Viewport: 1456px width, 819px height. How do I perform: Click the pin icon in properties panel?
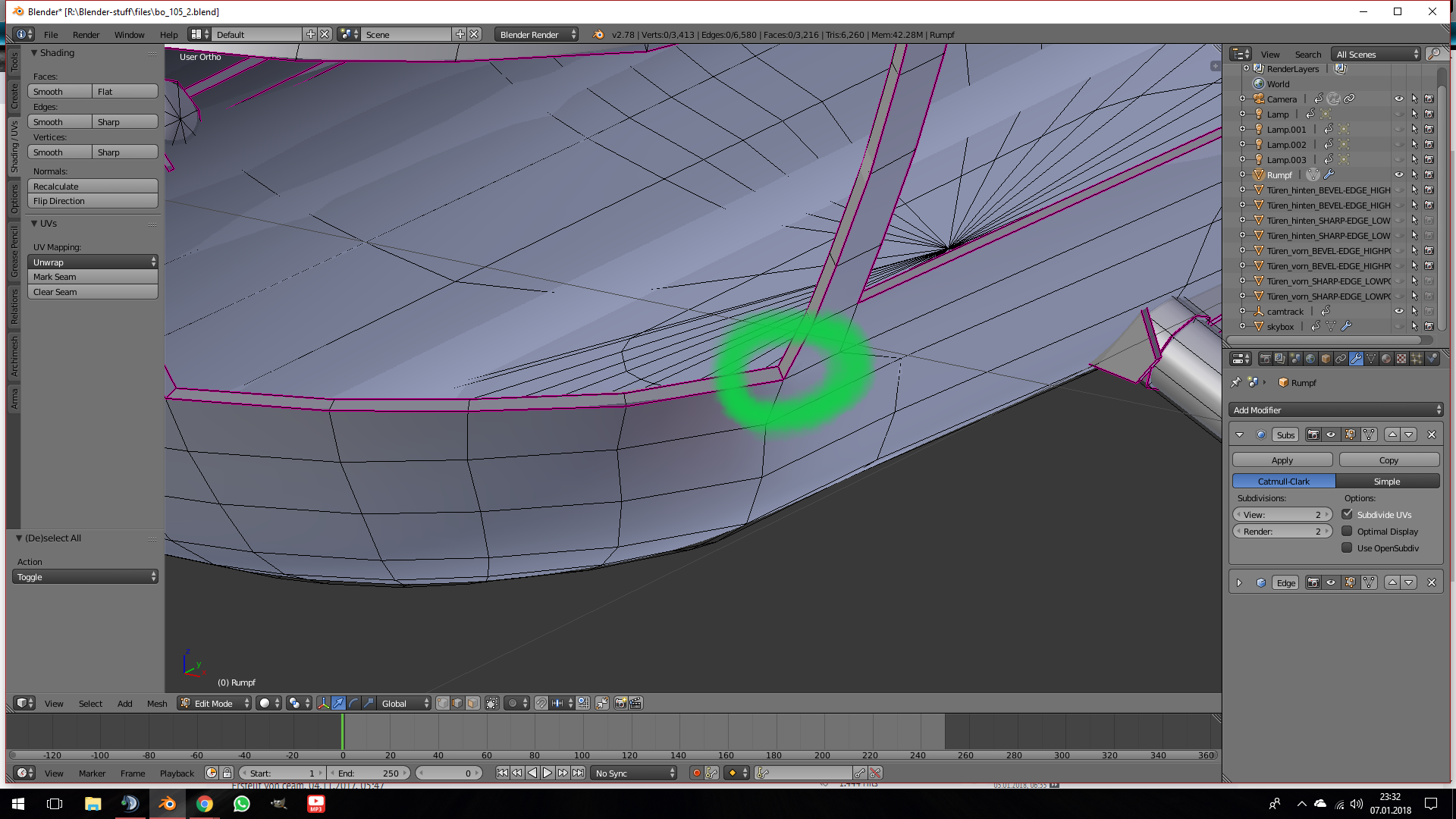1235,383
